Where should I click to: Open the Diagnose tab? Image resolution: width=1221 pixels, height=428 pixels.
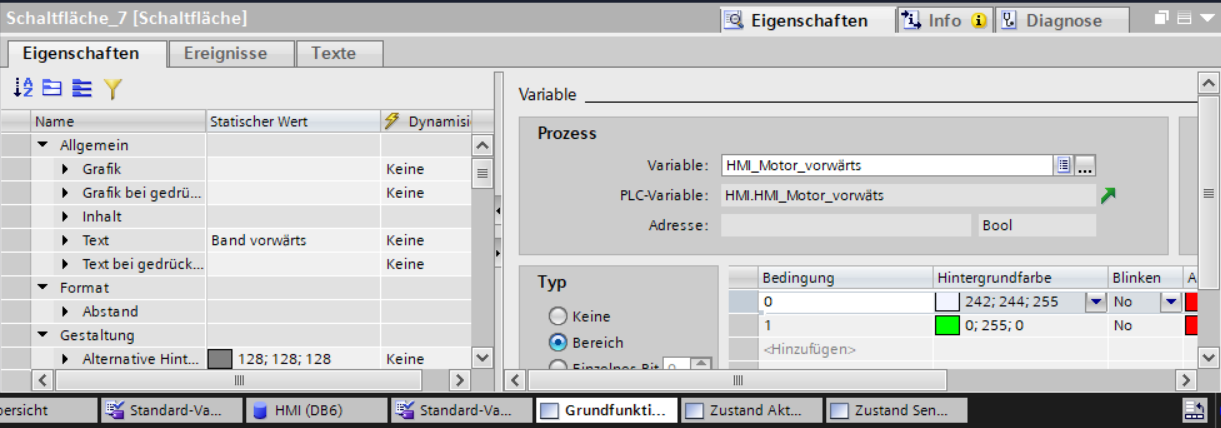1063,20
